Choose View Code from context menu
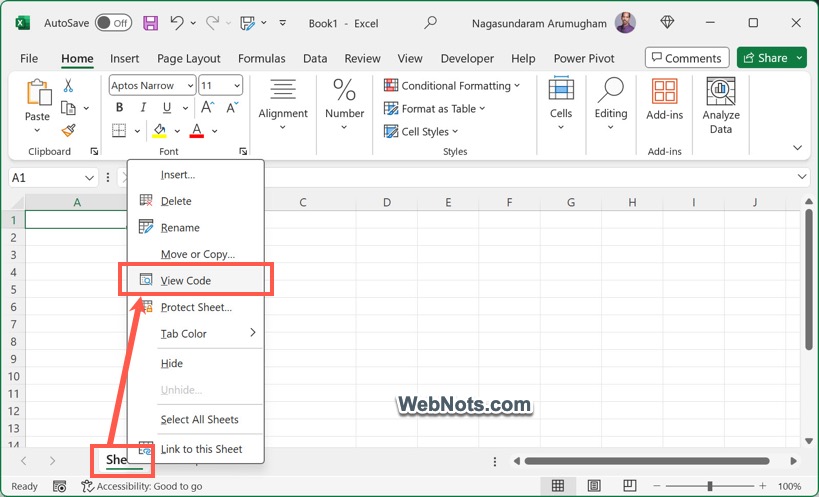The width and height of the screenshot is (819, 497). click(196, 280)
